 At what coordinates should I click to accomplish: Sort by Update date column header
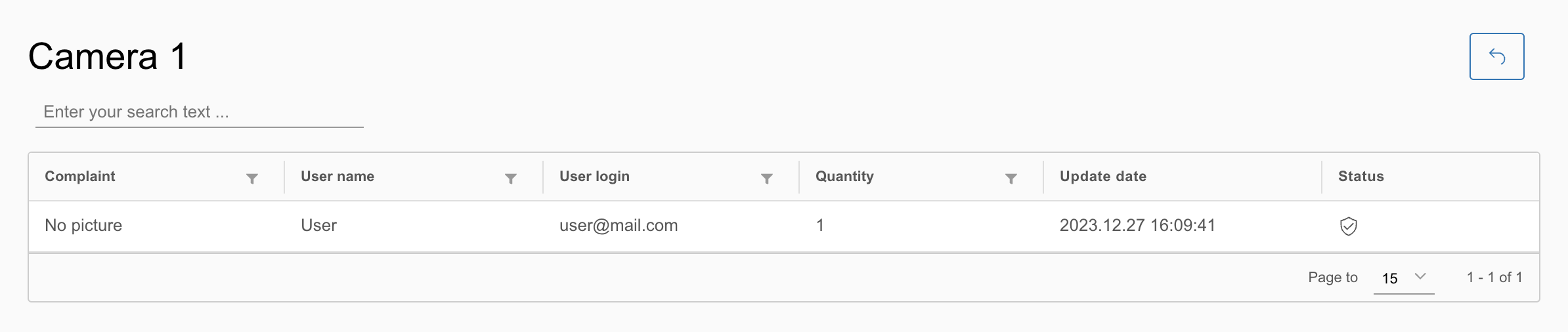click(x=1103, y=176)
